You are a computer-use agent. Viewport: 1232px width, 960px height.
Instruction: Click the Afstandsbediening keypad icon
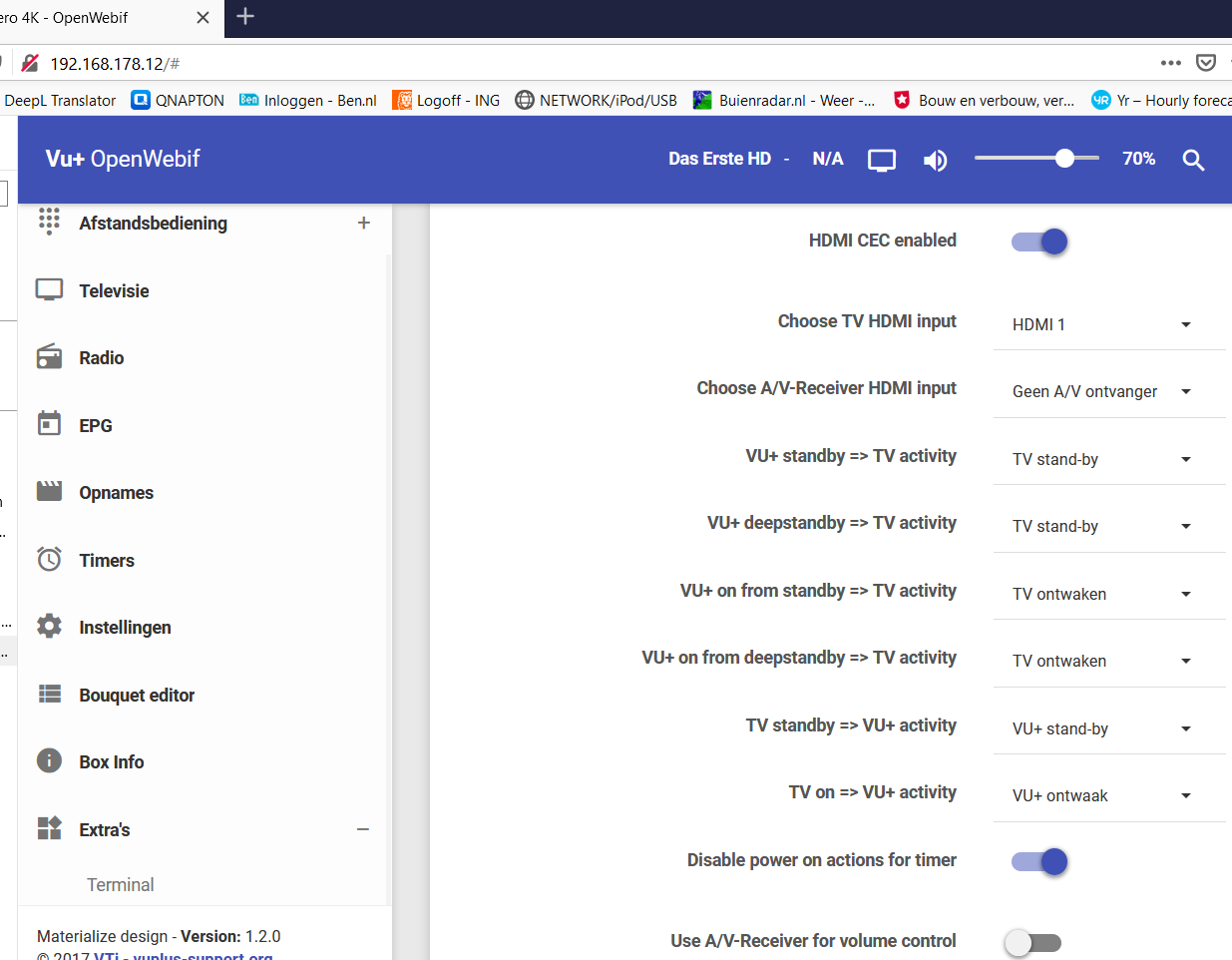pyautogui.click(x=49, y=222)
